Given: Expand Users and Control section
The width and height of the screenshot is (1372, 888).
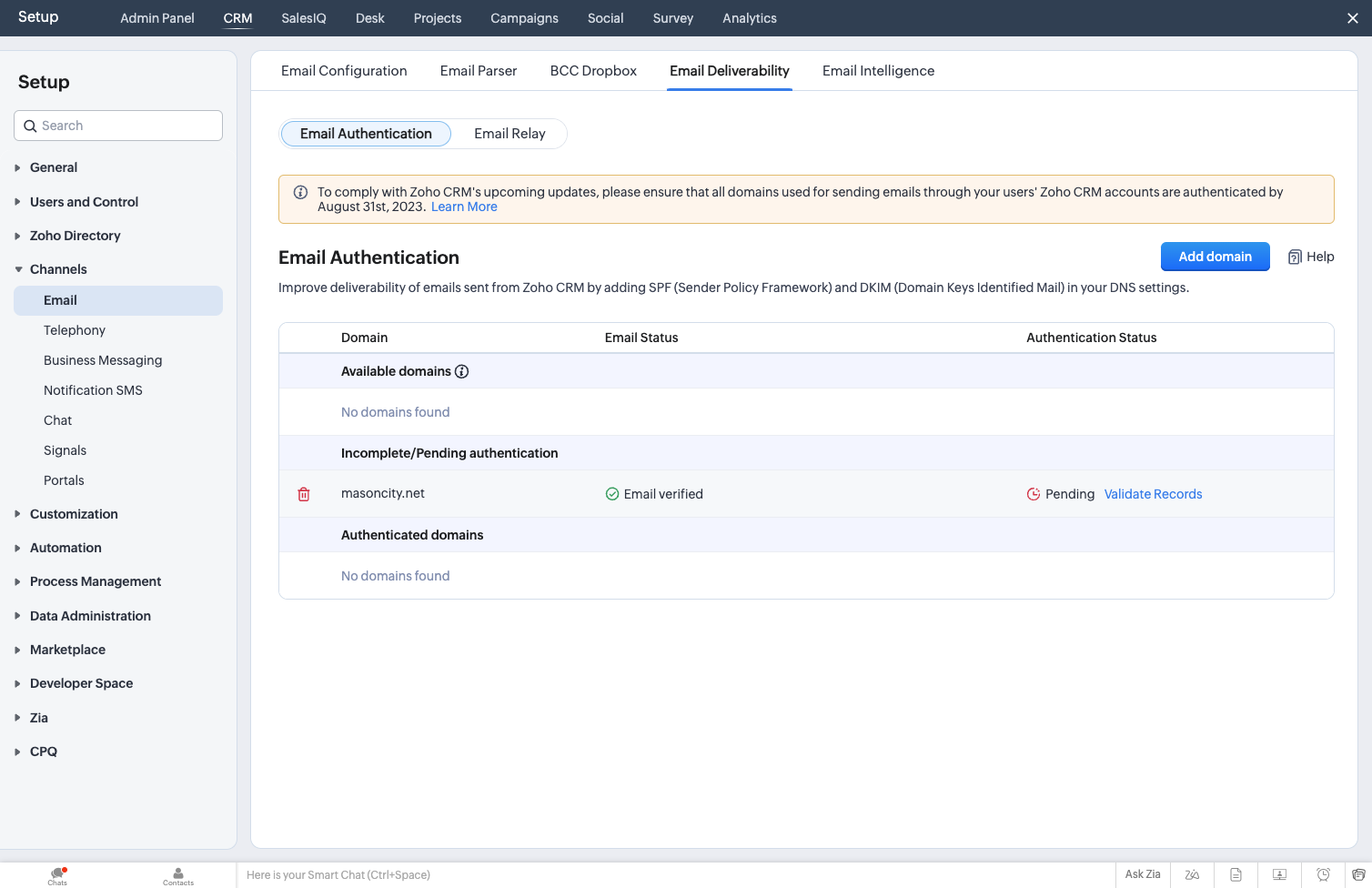Looking at the screenshot, I should pyautogui.click(x=84, y=202).
